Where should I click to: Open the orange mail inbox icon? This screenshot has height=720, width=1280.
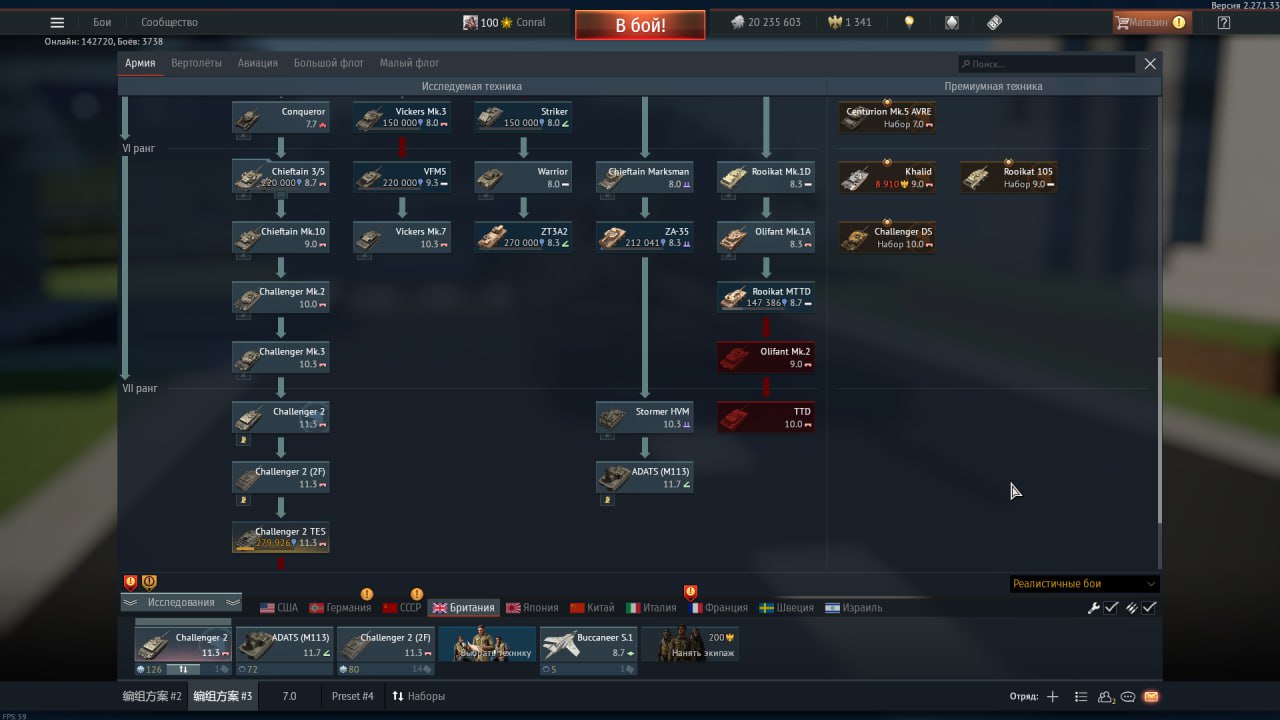point(1151,697)
